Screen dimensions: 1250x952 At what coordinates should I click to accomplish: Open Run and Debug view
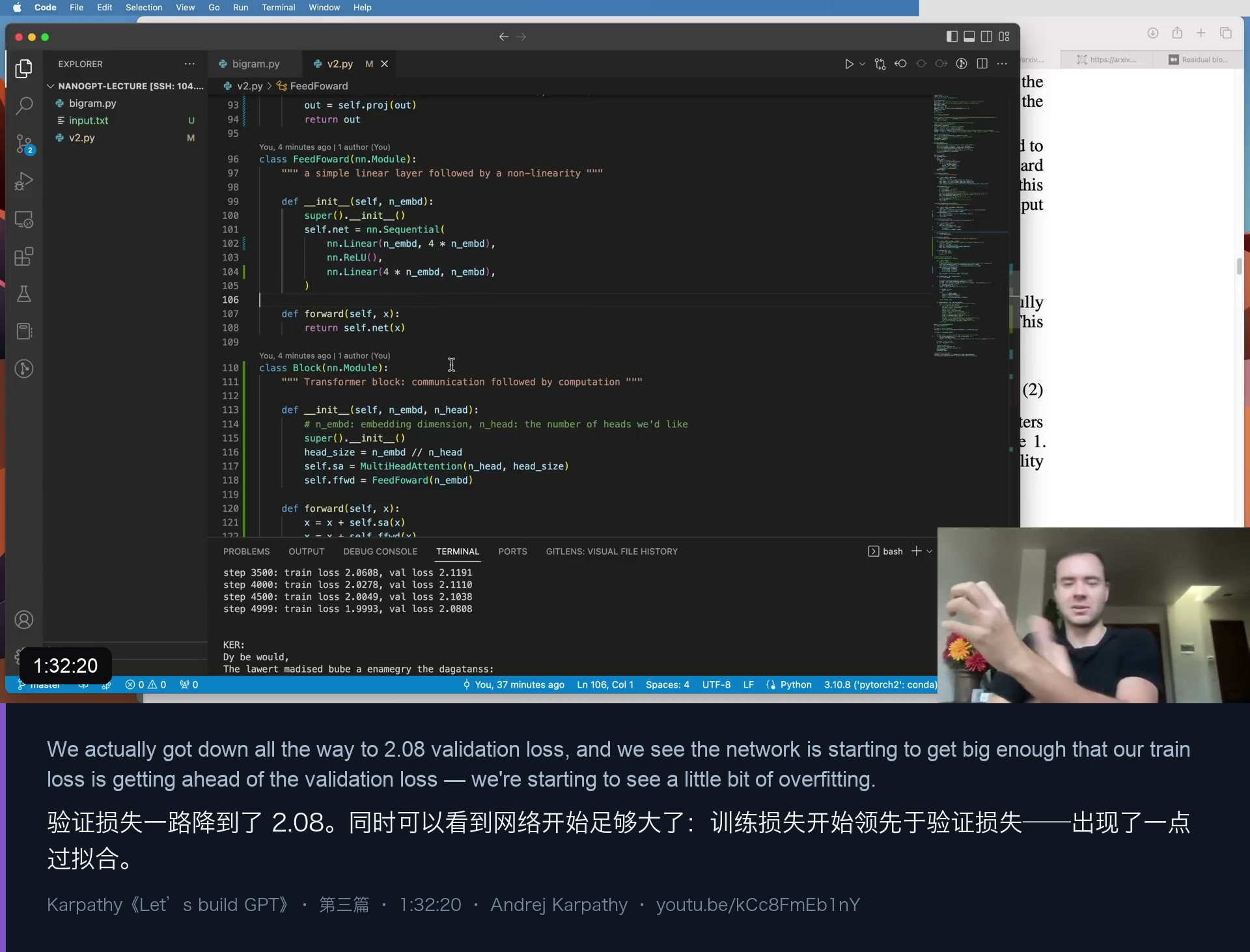coord(24,181)
